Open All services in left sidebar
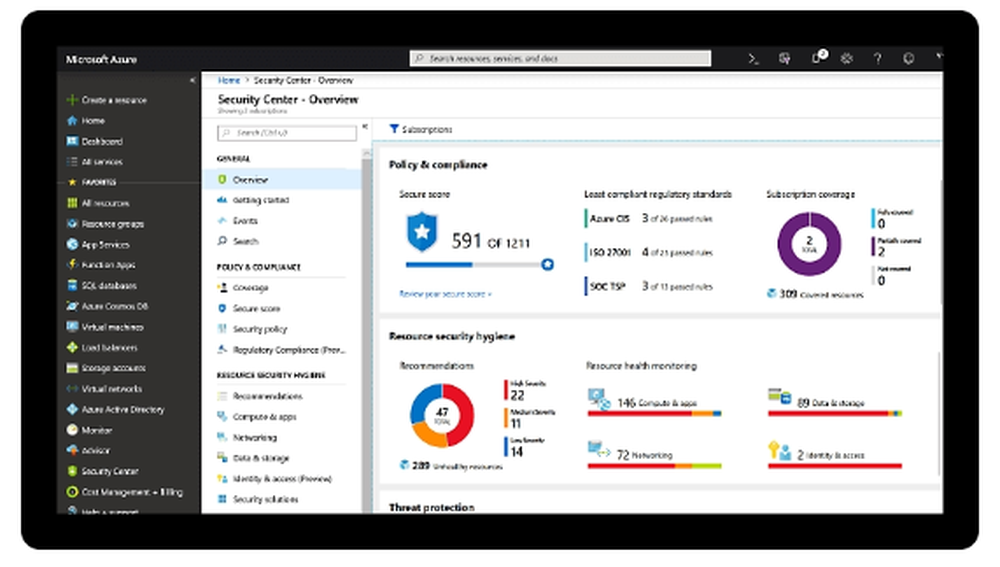This screenshot has width=1000, height=567. 94,162
